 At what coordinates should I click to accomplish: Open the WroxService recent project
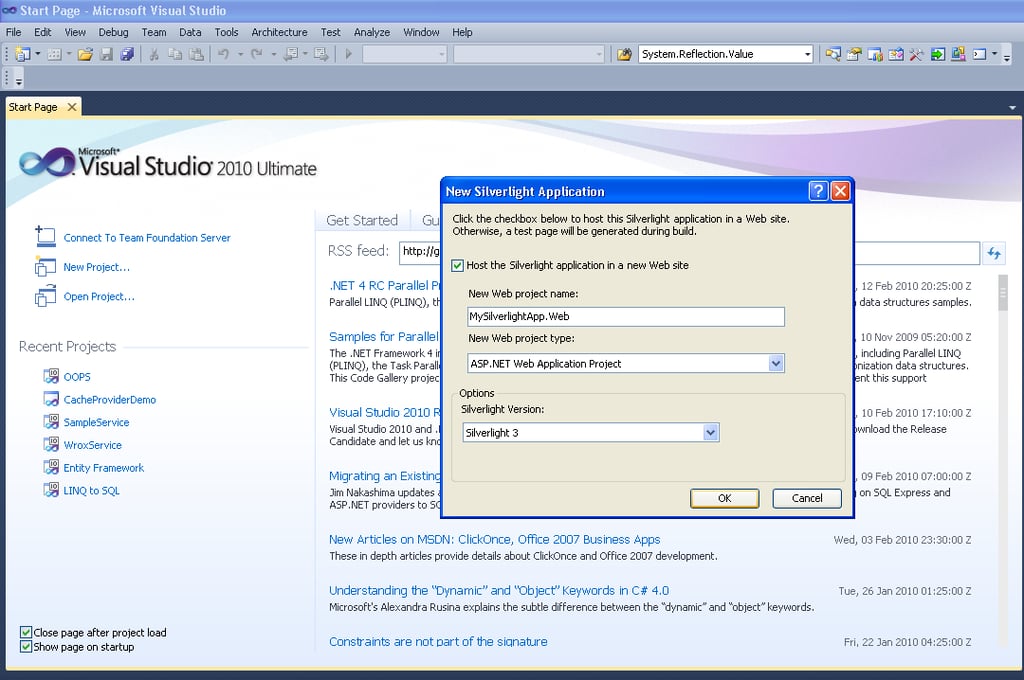tap(93, 445)
